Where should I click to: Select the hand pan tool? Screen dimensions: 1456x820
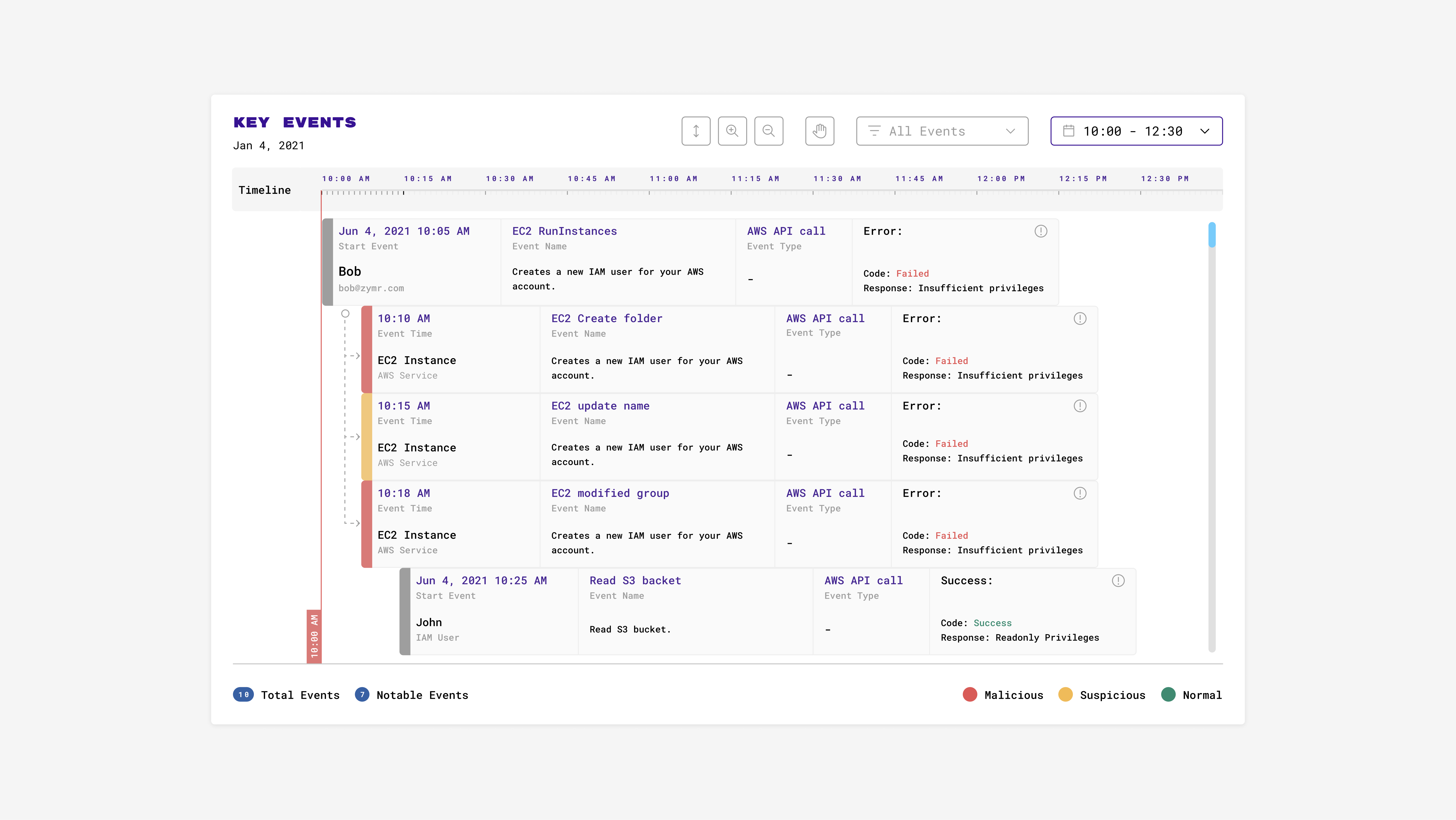[x=819, y=131]
